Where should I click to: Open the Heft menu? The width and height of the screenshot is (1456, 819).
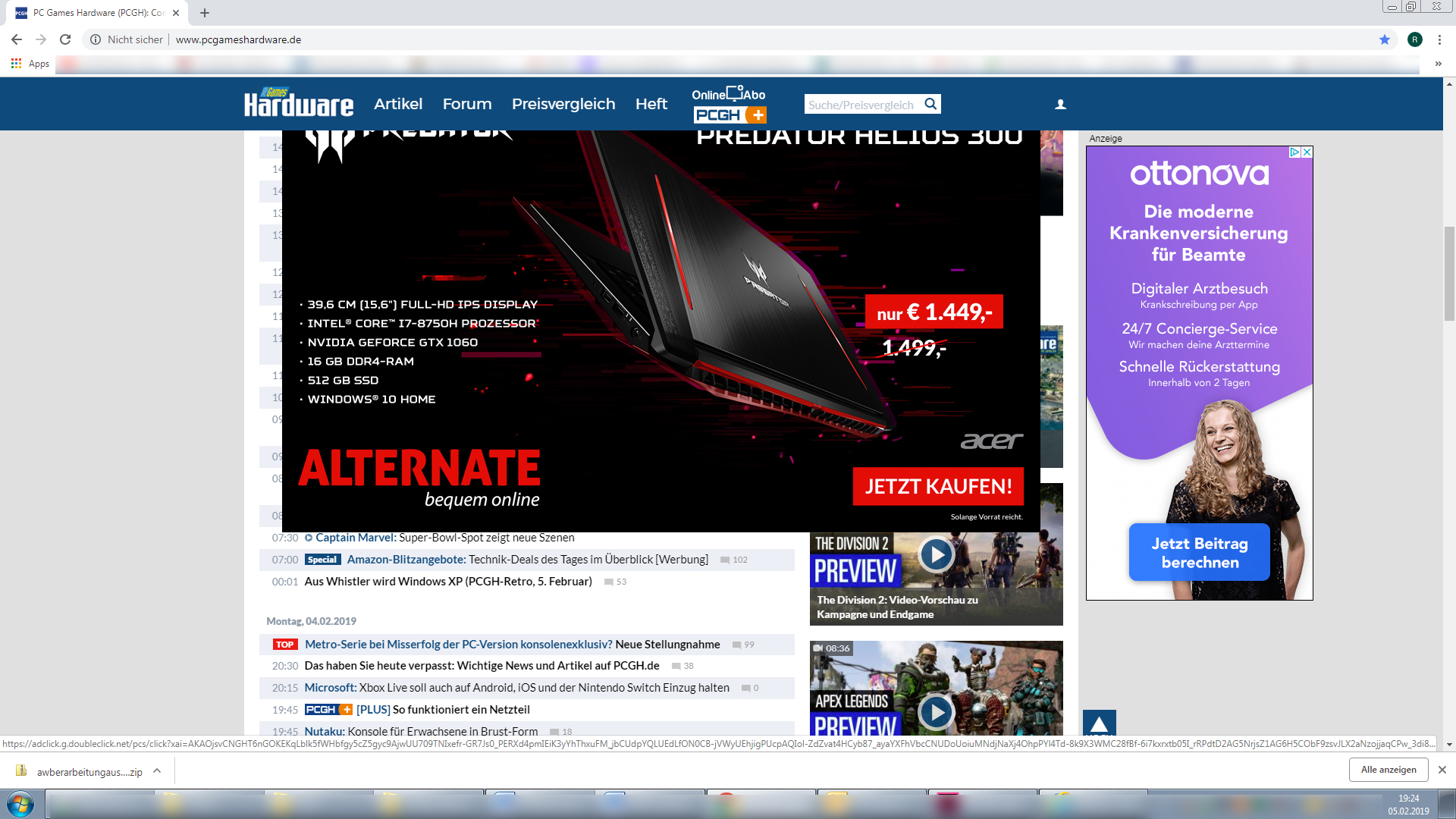point(651,104)
